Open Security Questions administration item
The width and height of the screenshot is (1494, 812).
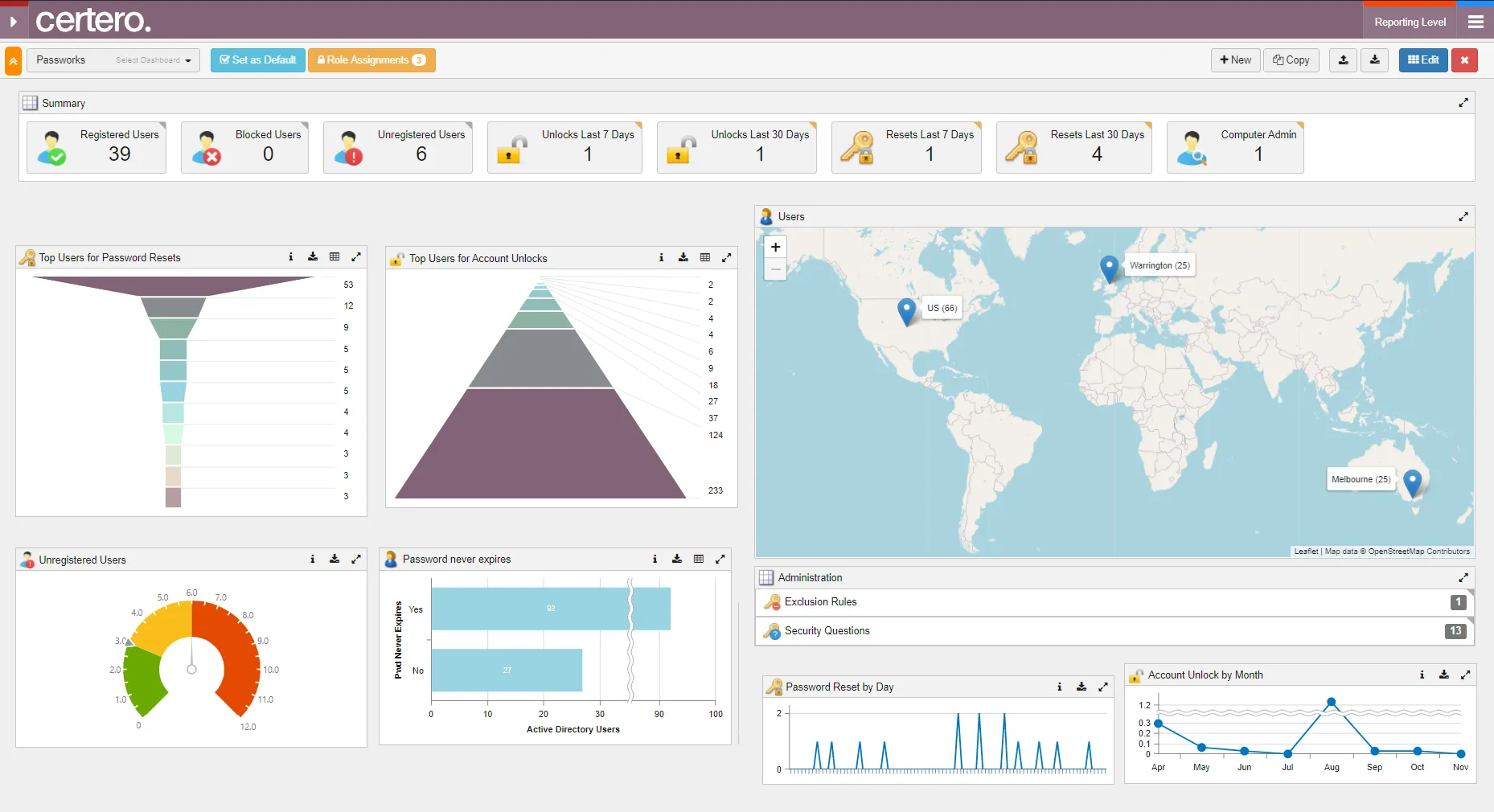[x=827, y=631]
